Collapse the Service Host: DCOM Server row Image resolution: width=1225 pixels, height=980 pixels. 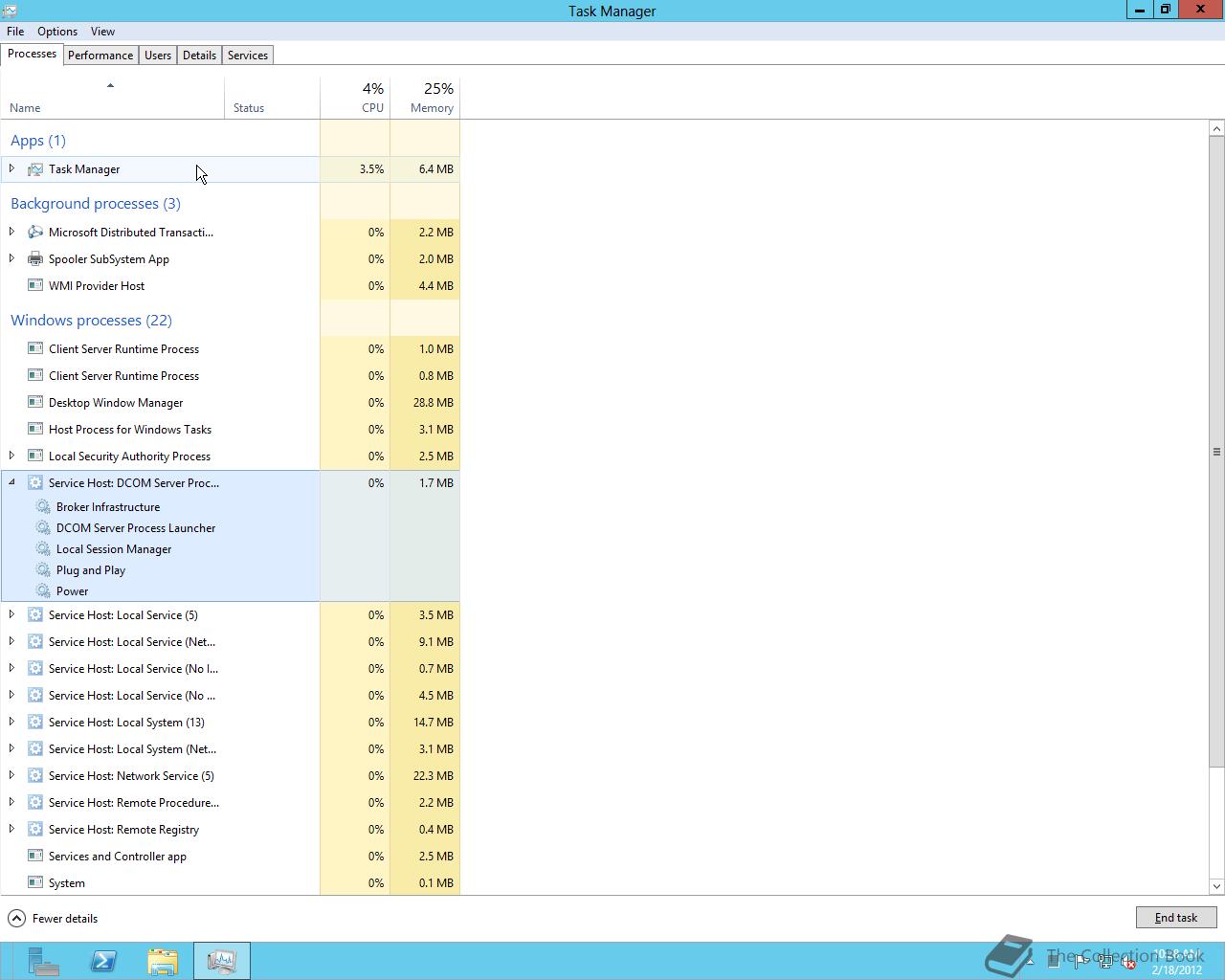[11, 483]
